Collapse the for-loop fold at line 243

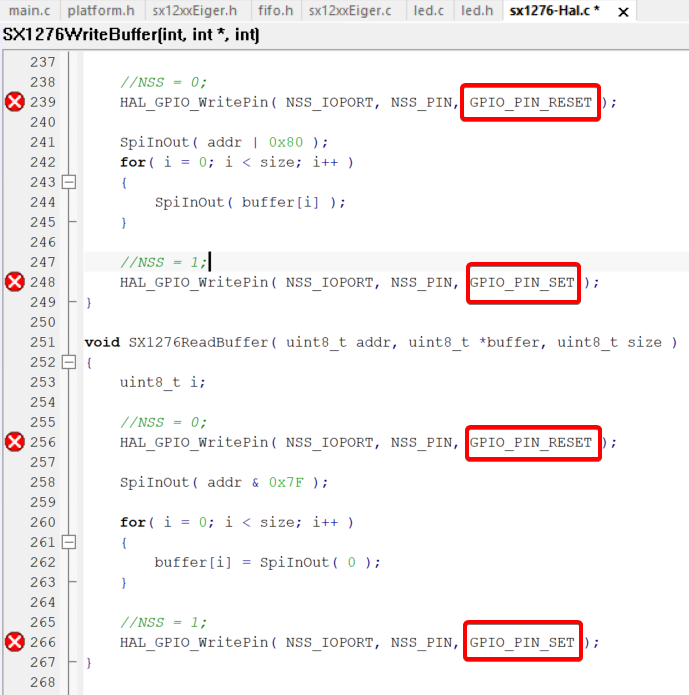(69, 182)
